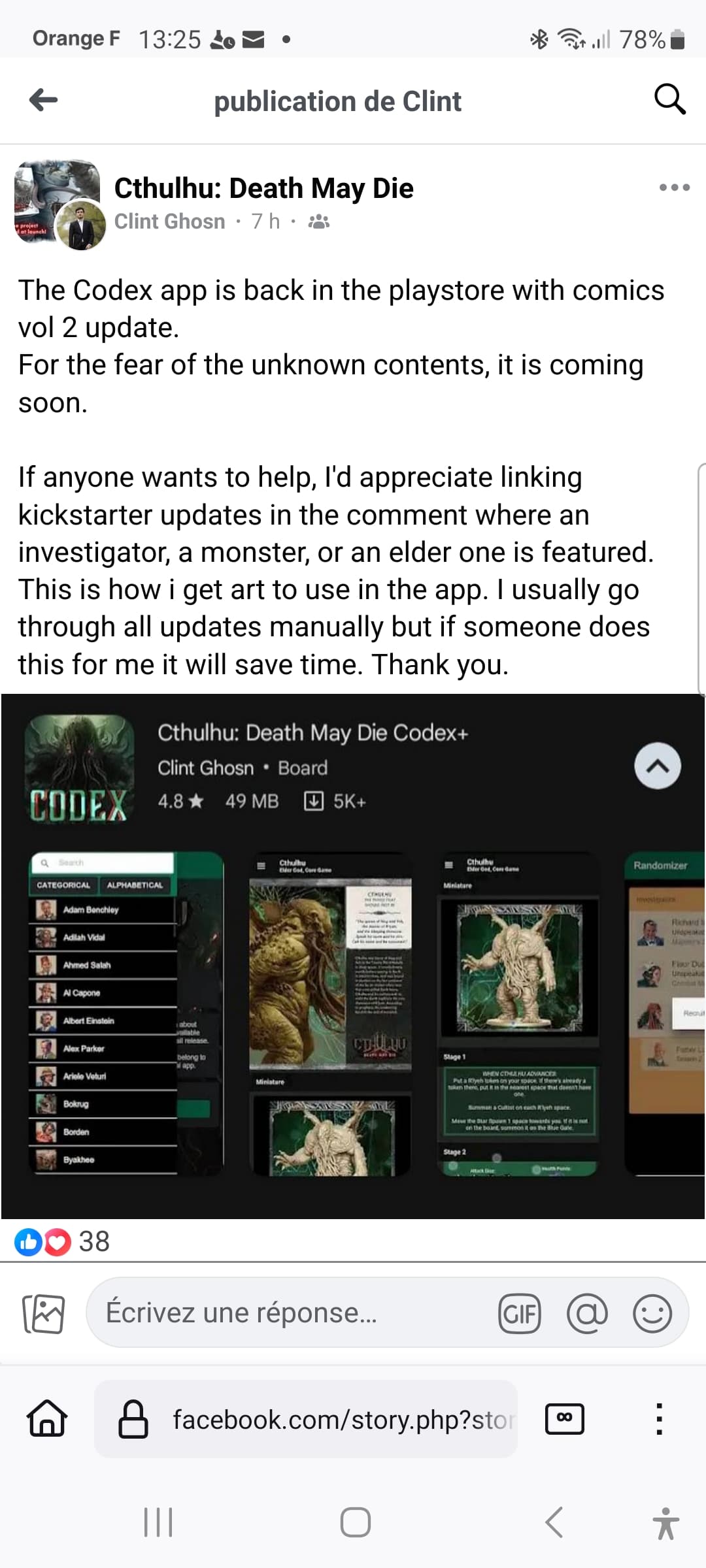Show the post's group audience icon details
Screen dimensions: 706x1568
click(318, 221)
